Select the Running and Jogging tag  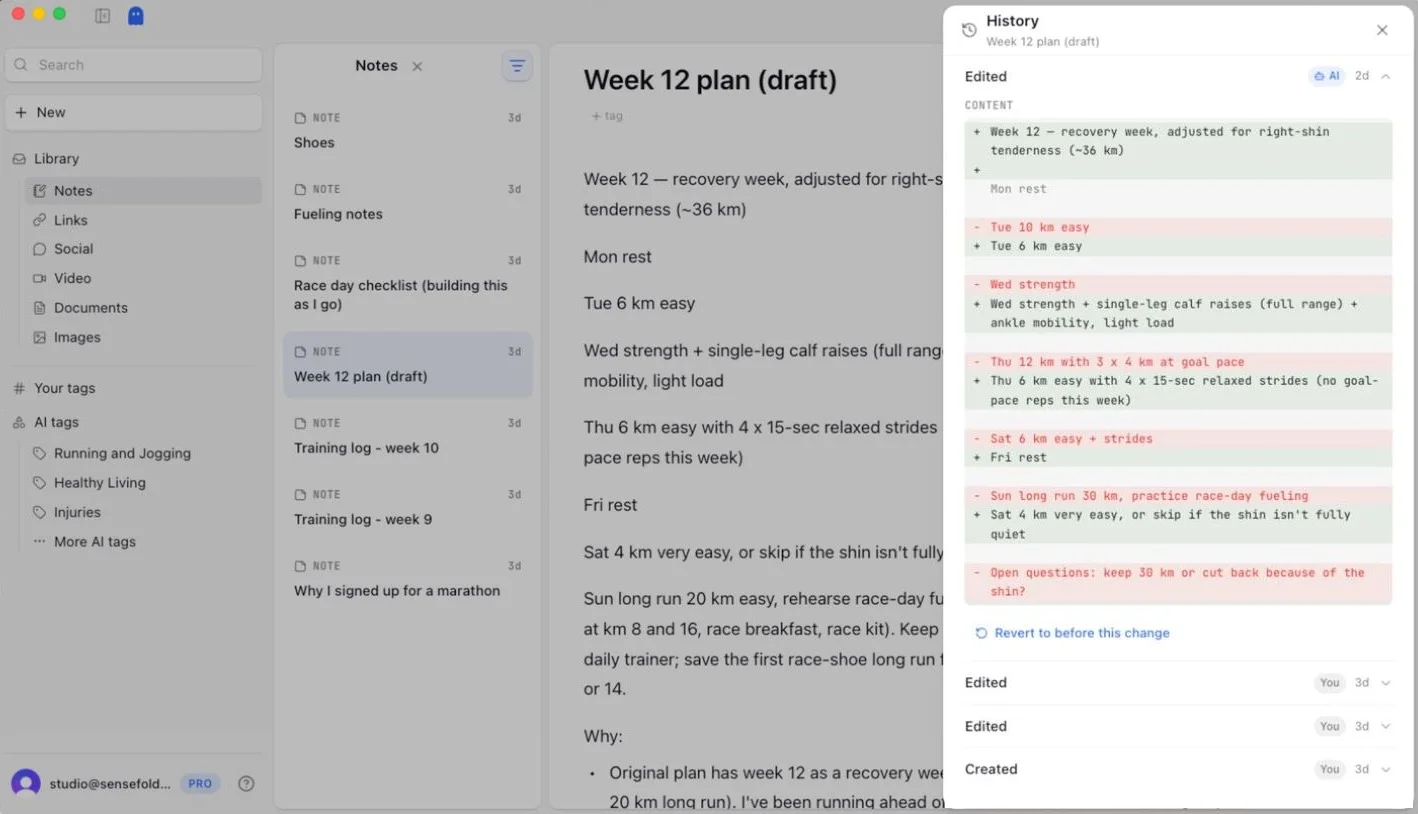[144, 453]
